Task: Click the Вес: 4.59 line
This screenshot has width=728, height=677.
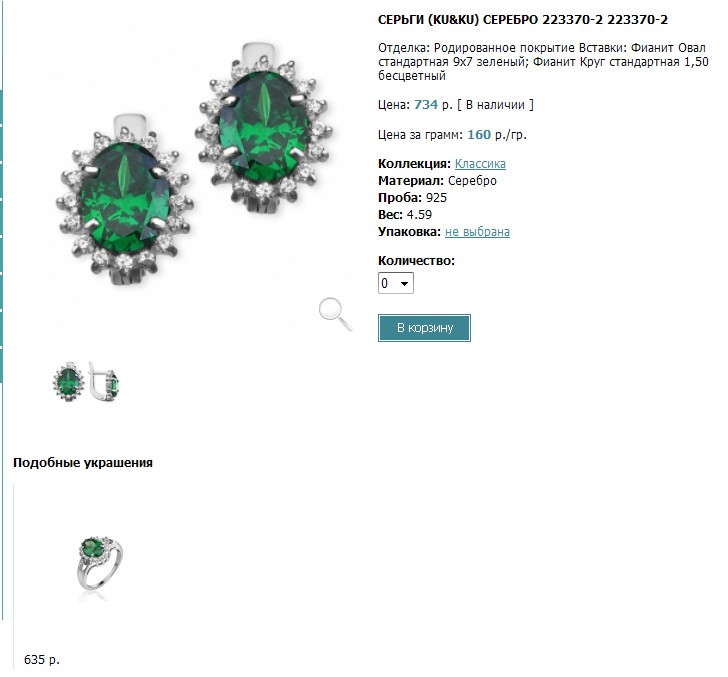Action: click(x=404, y=215)
